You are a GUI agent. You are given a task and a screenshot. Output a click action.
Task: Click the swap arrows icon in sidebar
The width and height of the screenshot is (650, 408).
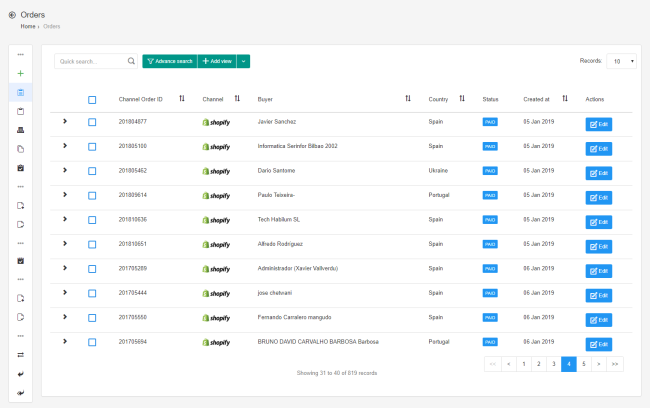coord(21,354)
